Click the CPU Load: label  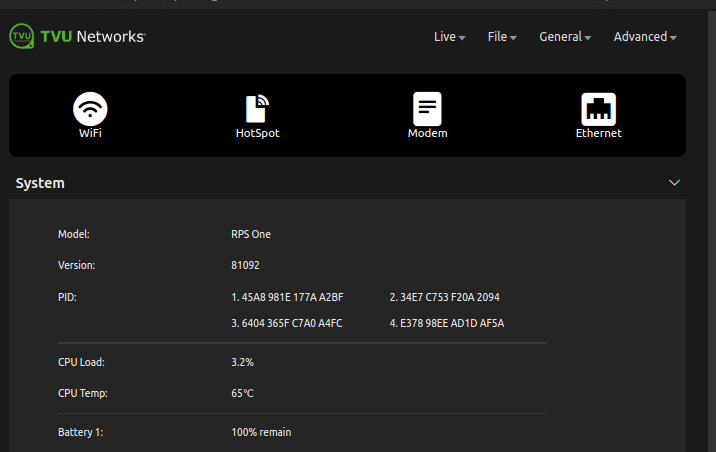point(81,362)
